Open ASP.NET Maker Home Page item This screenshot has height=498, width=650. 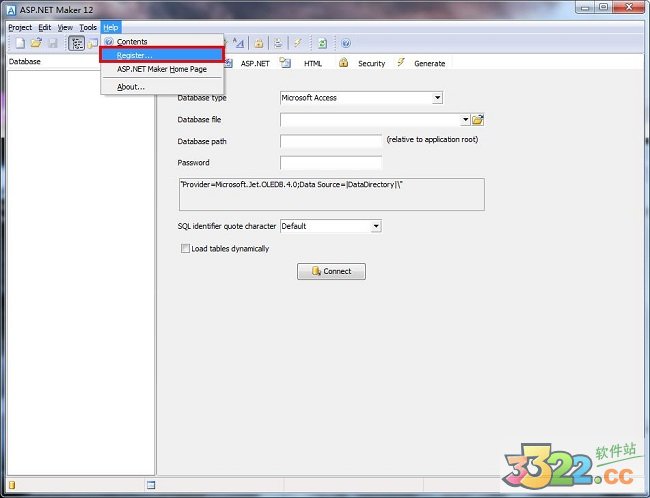point(162,69)
